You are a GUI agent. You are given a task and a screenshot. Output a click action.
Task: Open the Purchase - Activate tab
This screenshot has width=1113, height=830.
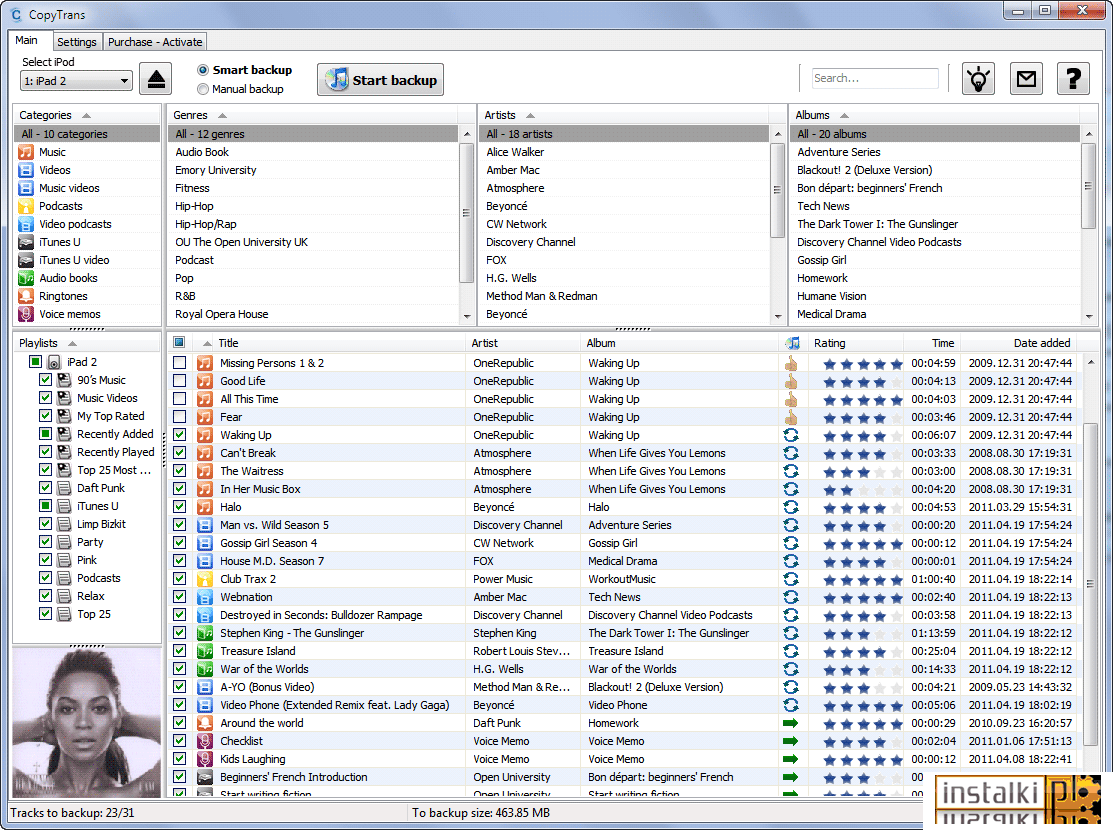(155, 42)
